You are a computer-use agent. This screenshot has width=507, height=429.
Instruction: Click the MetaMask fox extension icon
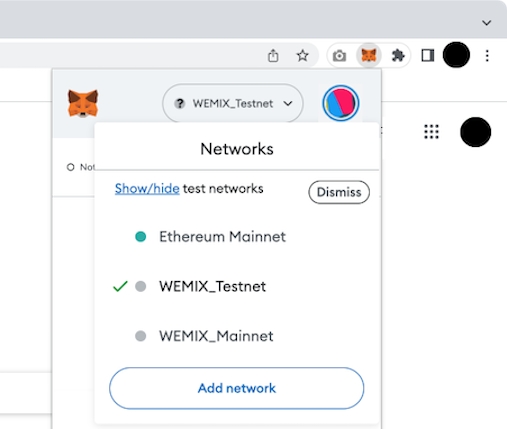point(369,55)
